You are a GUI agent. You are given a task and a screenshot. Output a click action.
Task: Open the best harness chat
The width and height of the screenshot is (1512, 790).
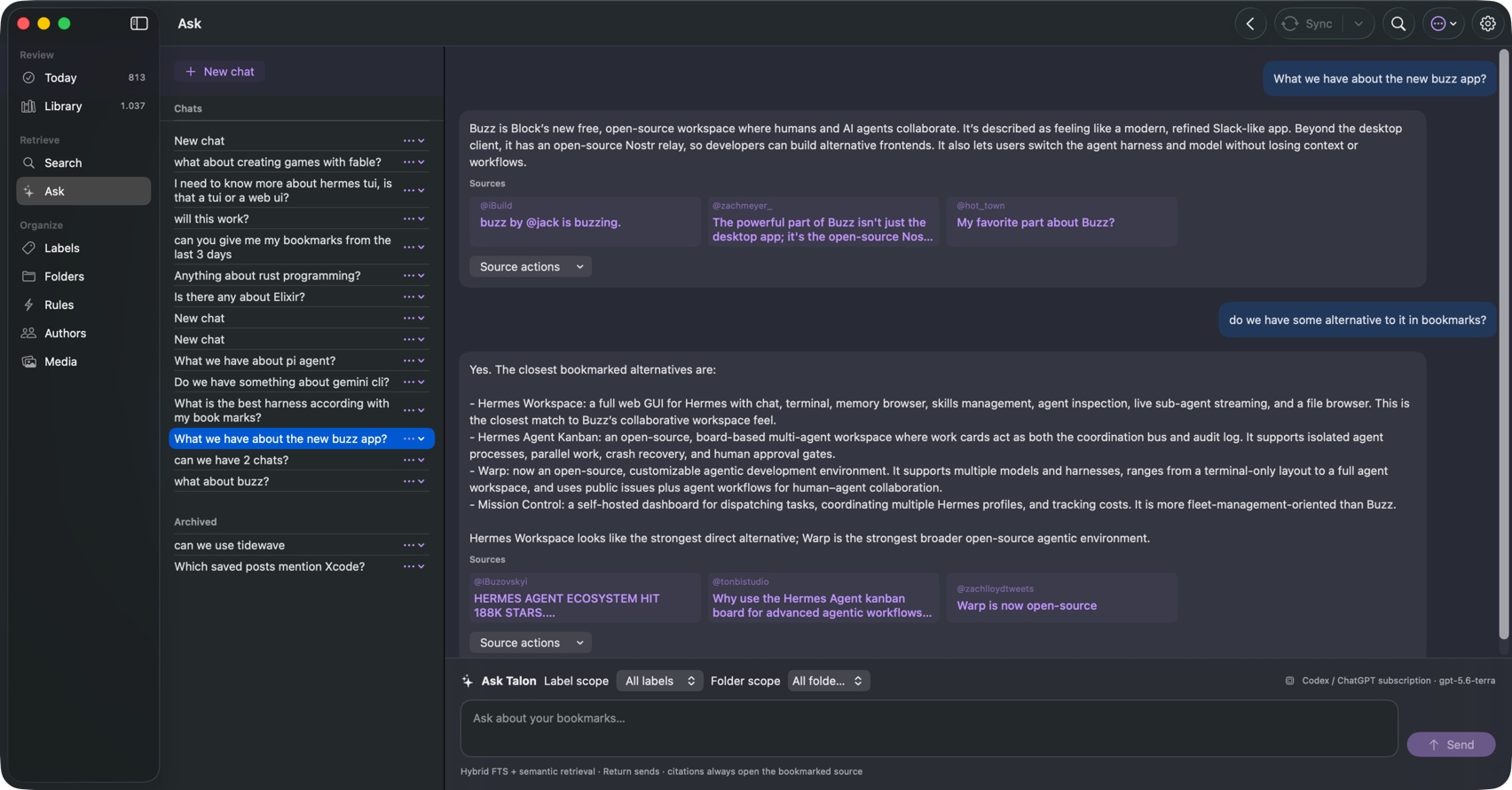281,411
